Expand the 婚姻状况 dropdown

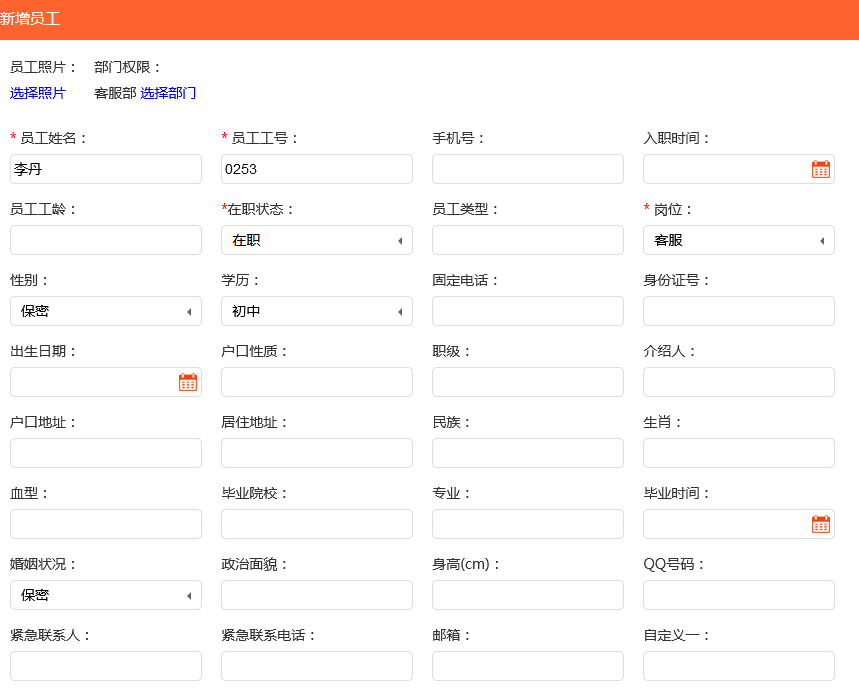click(x=105, y=595)
